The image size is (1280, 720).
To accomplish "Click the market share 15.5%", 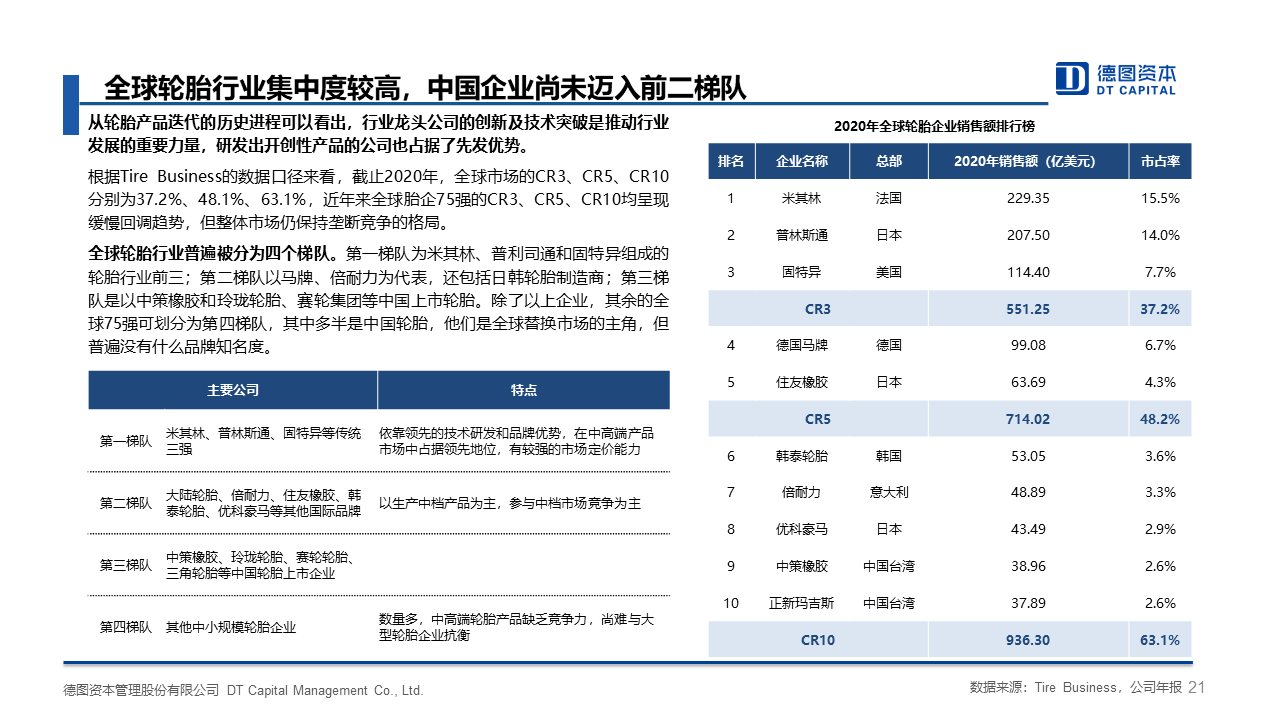I will coord(1160,198).
